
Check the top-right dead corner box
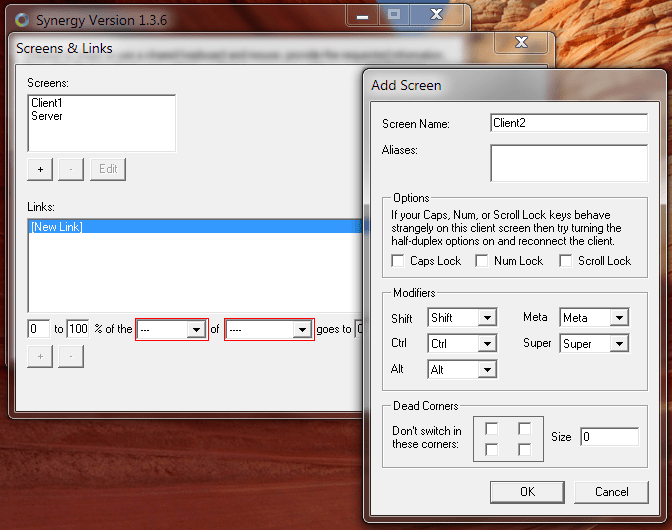[x=525, y=428]
